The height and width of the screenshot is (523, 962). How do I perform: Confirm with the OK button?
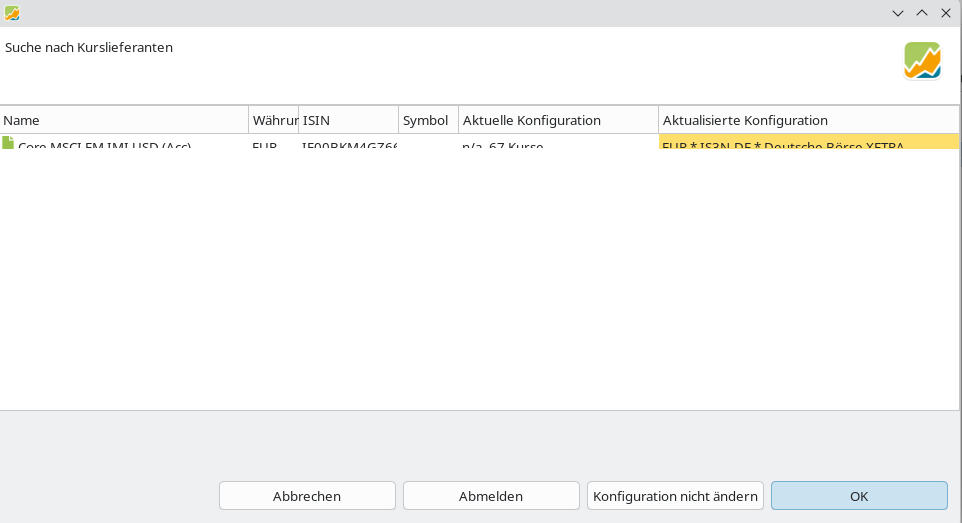[859, 496]
